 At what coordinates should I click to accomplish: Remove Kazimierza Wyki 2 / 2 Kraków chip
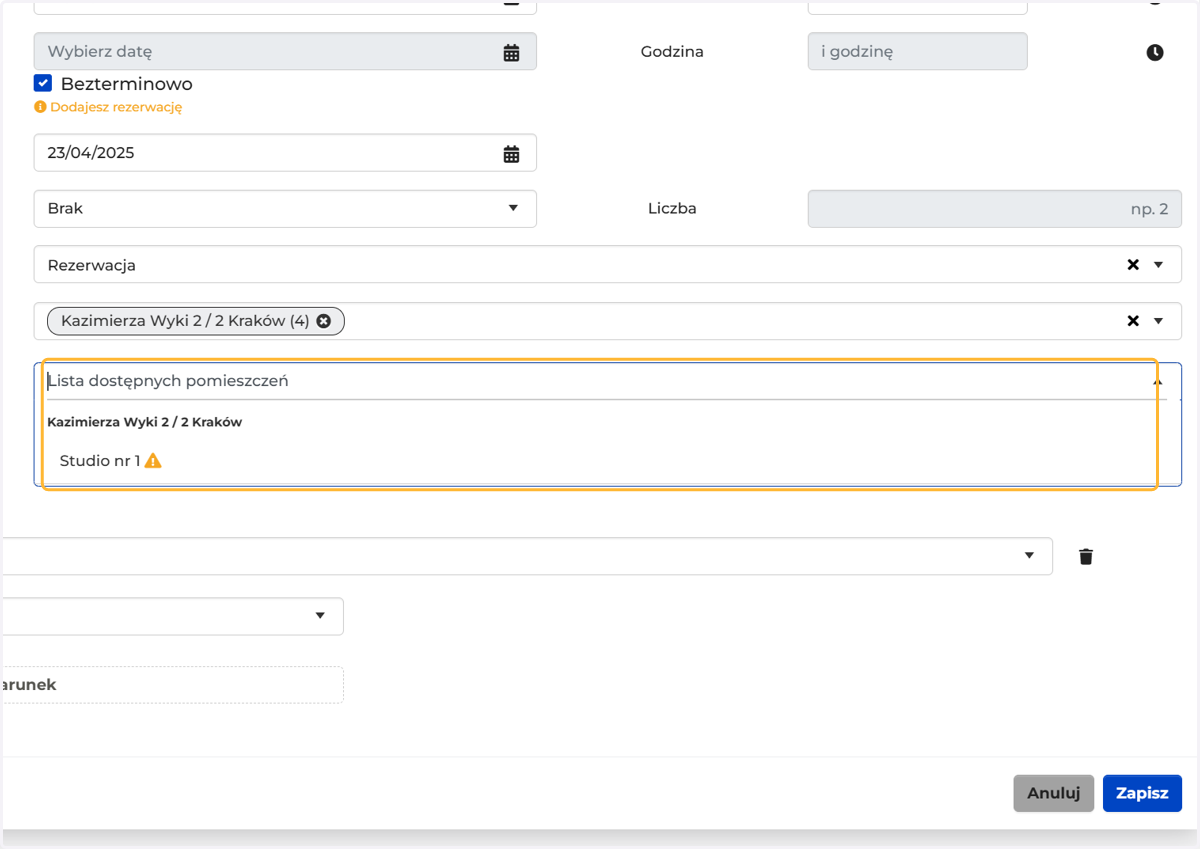pos(323,321)
